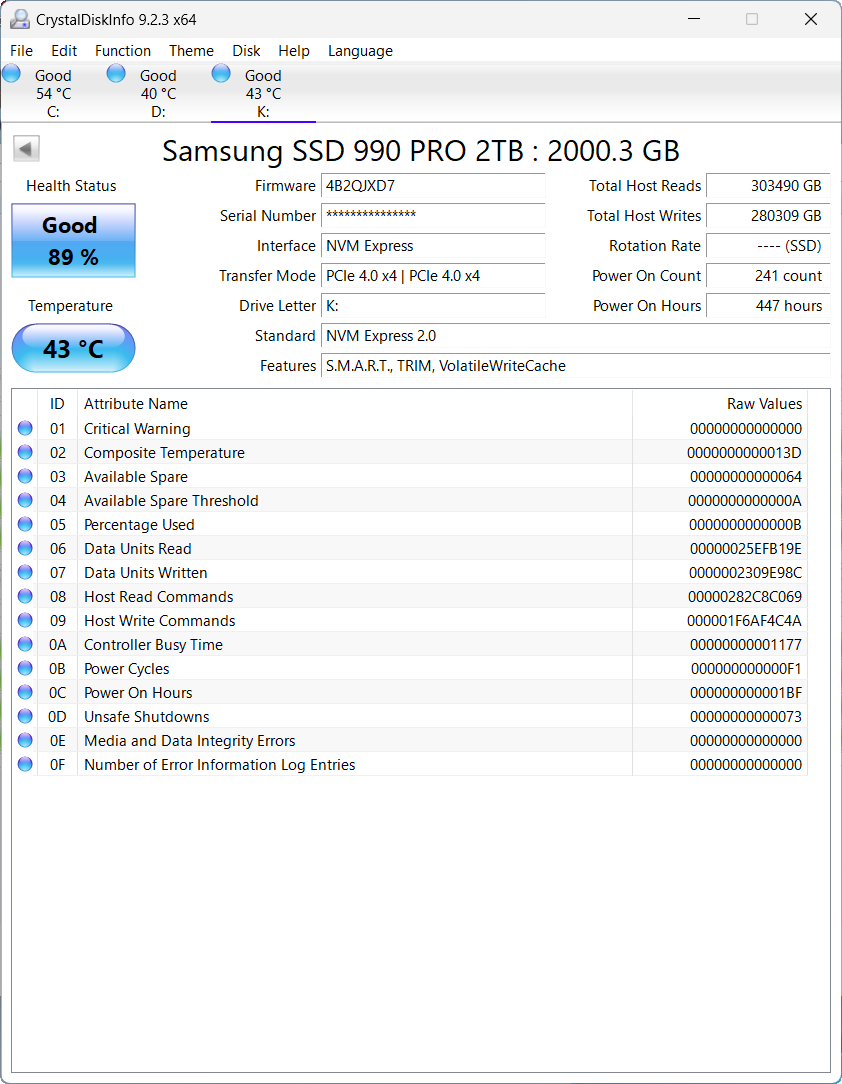
Task: Click raw value 000001F6AF4C4A
Action: click(x=744, y=621)
